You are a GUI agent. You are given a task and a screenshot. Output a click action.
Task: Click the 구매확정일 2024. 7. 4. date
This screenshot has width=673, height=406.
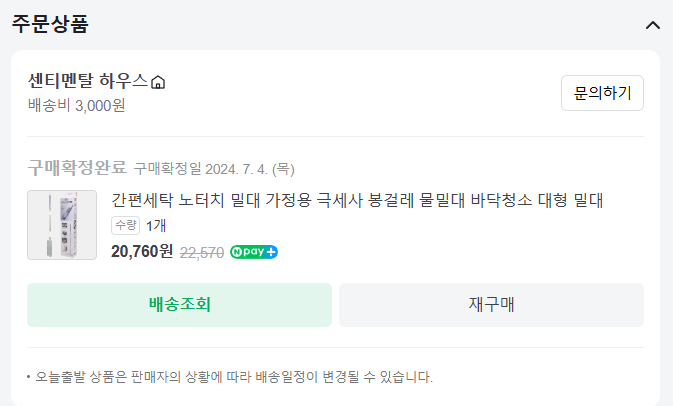click(214, 168)
